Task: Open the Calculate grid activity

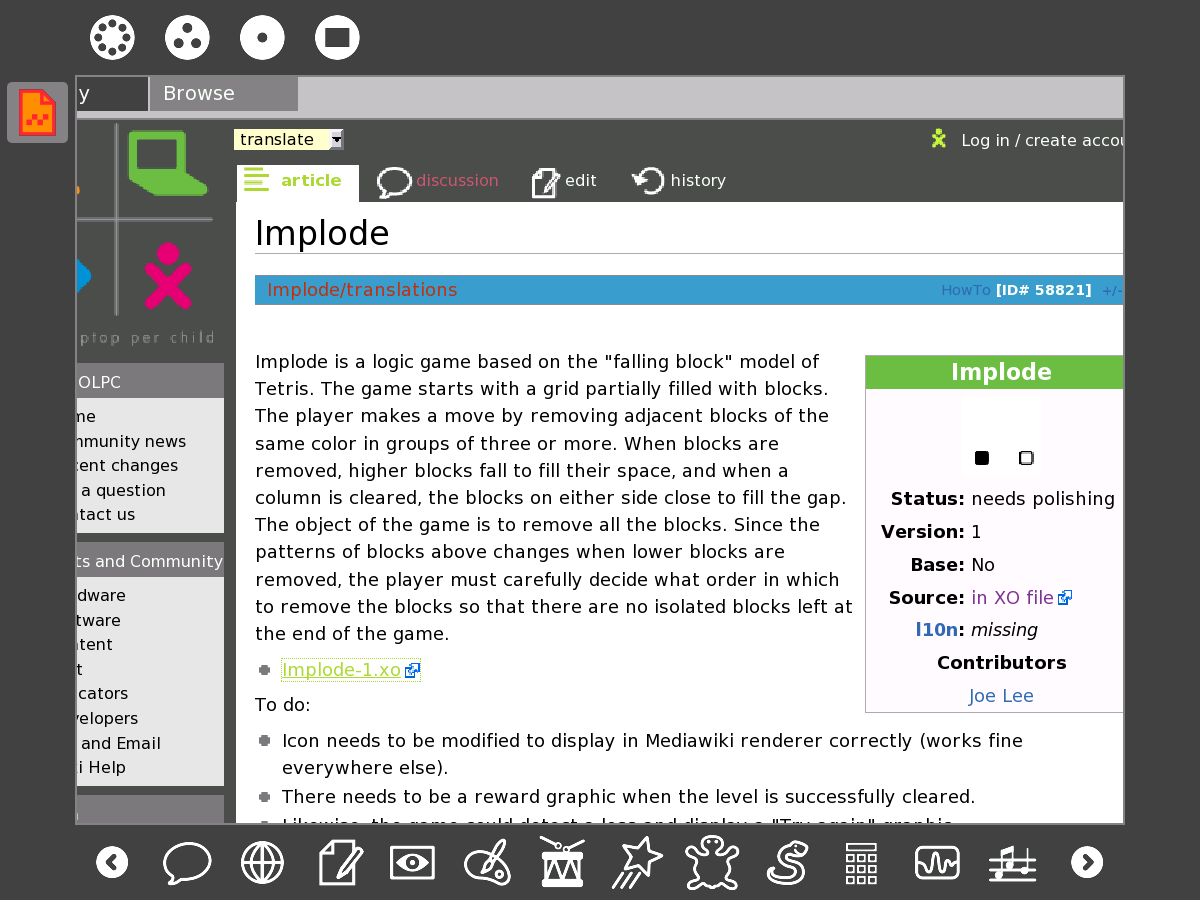Action: (x=861, y=862)
